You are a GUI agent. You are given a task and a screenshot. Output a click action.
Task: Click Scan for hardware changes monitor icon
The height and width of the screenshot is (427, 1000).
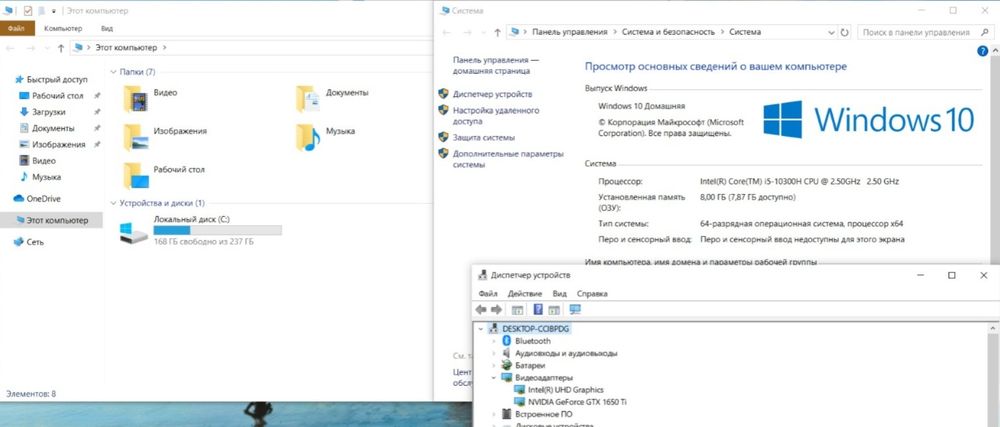click(575, 310)
